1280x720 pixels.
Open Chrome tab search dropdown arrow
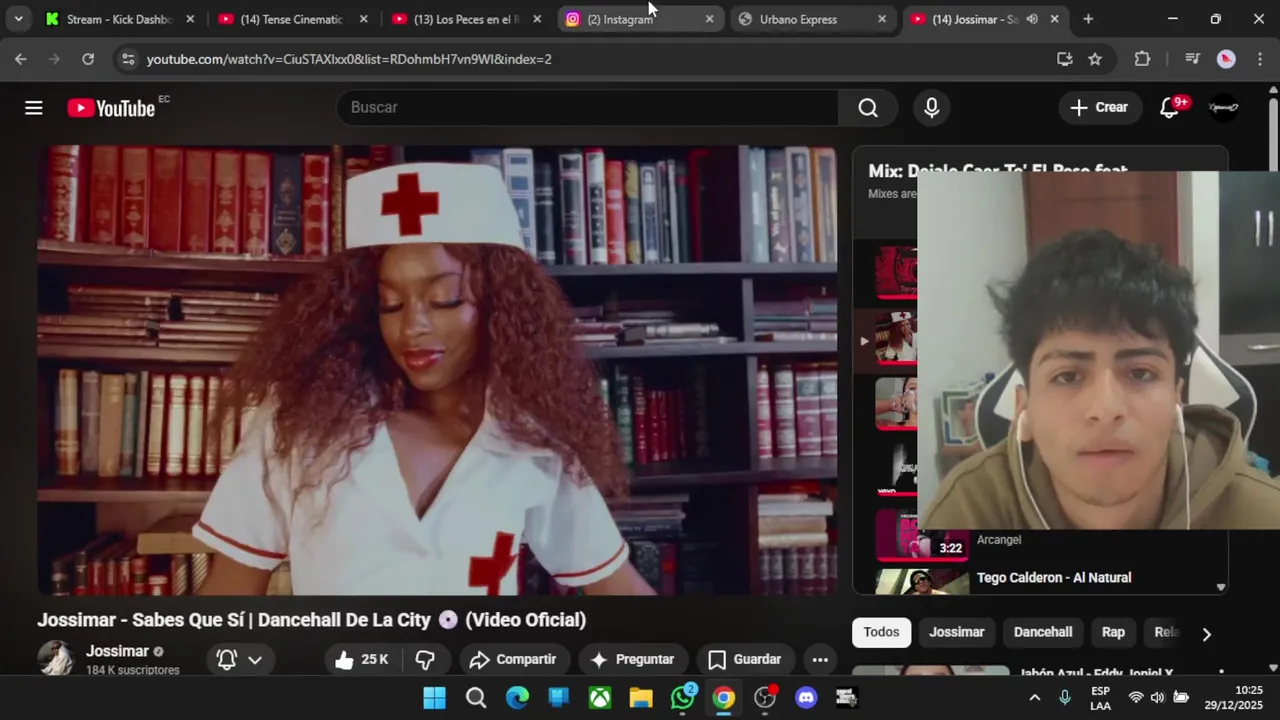pyautogui.click(x=18, y=19)
